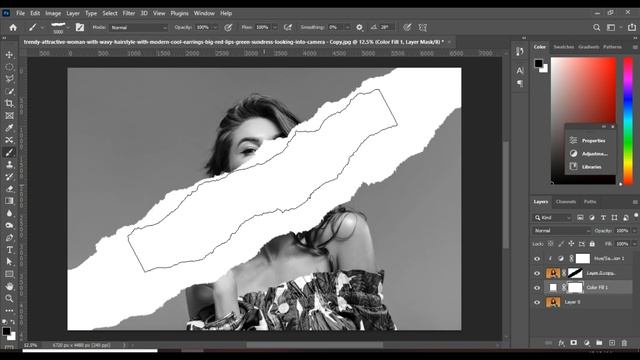Viewport: 640px width, 360px height.
Task: Hide the Hue/Saturation 1 layer
Action: 537,258
